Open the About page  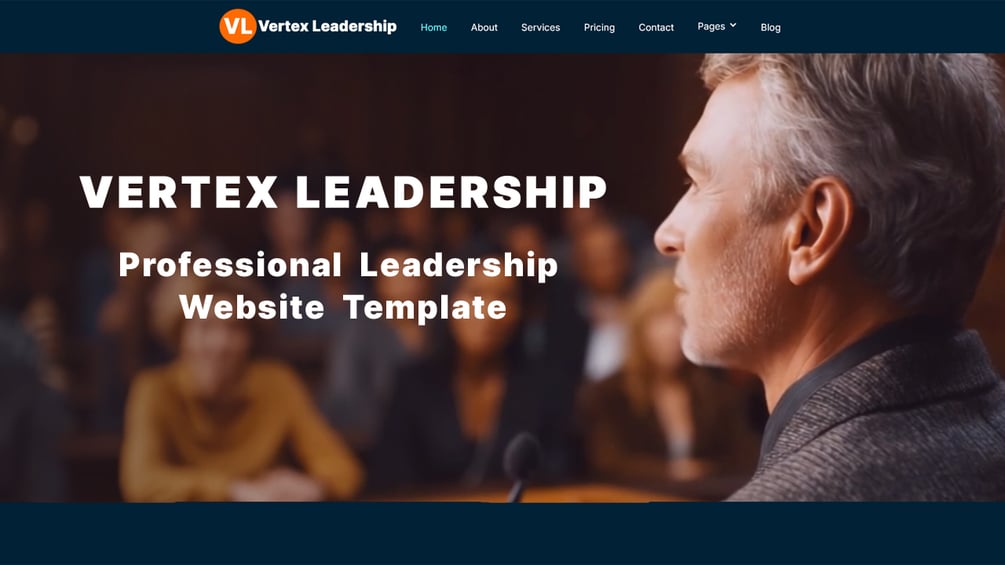484,28
